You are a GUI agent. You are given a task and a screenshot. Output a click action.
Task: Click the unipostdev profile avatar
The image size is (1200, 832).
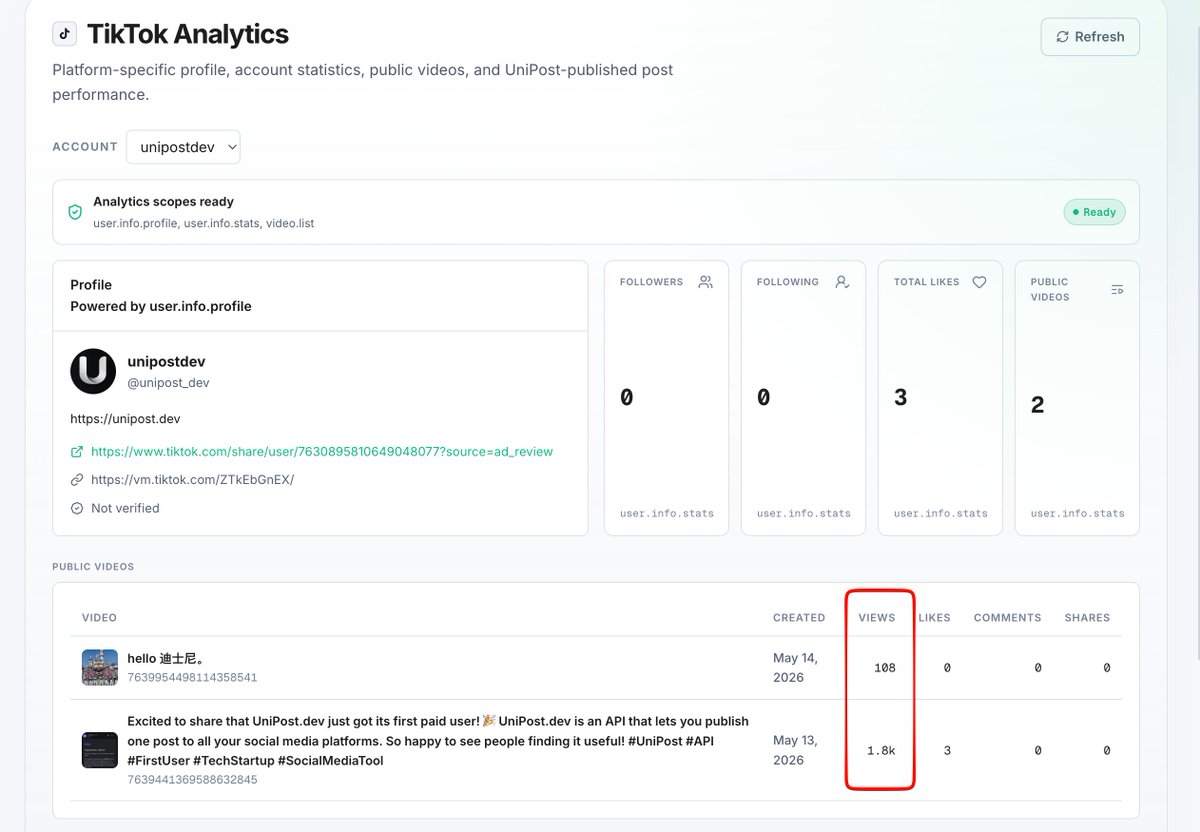tap(93, 371)
